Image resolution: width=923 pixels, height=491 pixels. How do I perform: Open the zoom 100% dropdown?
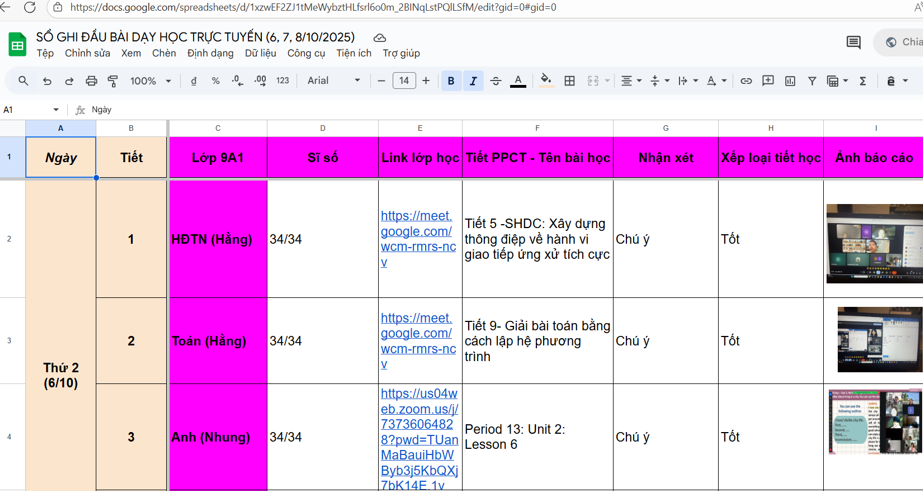(x=150, y=81)
